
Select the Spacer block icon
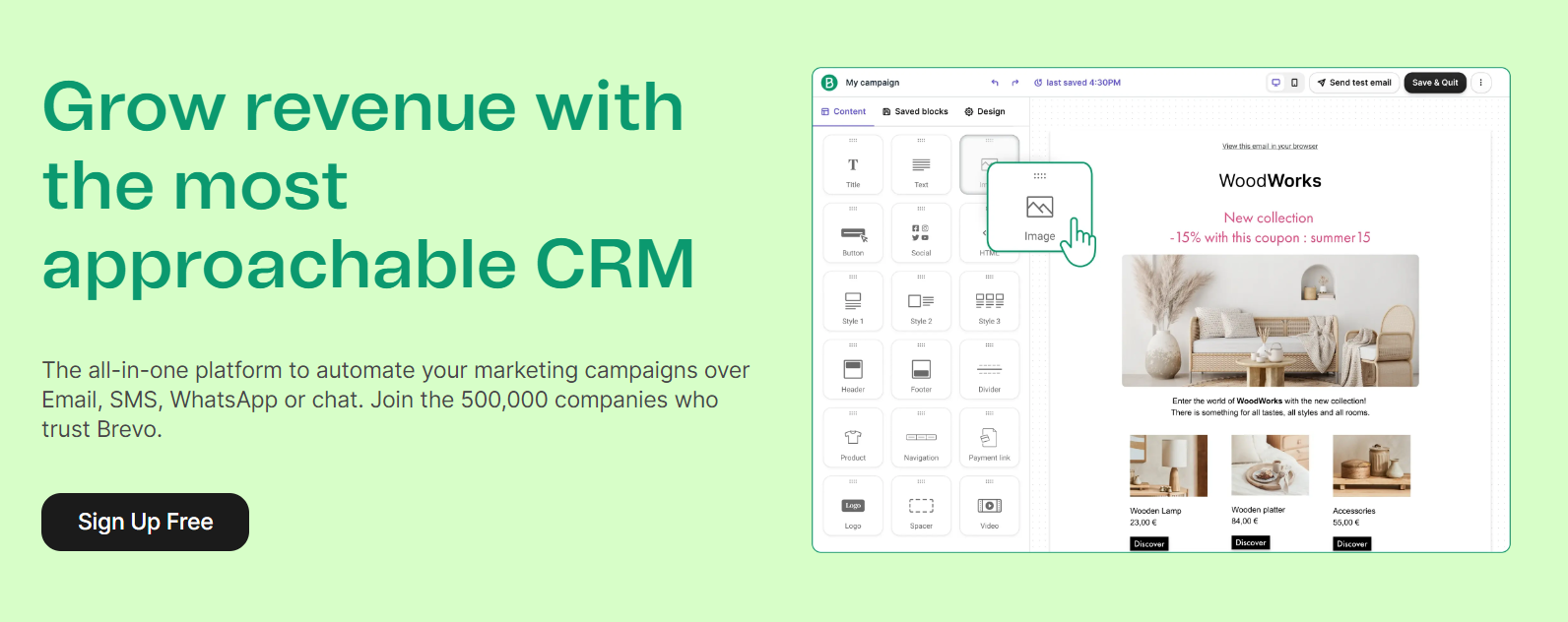point(921,506)
